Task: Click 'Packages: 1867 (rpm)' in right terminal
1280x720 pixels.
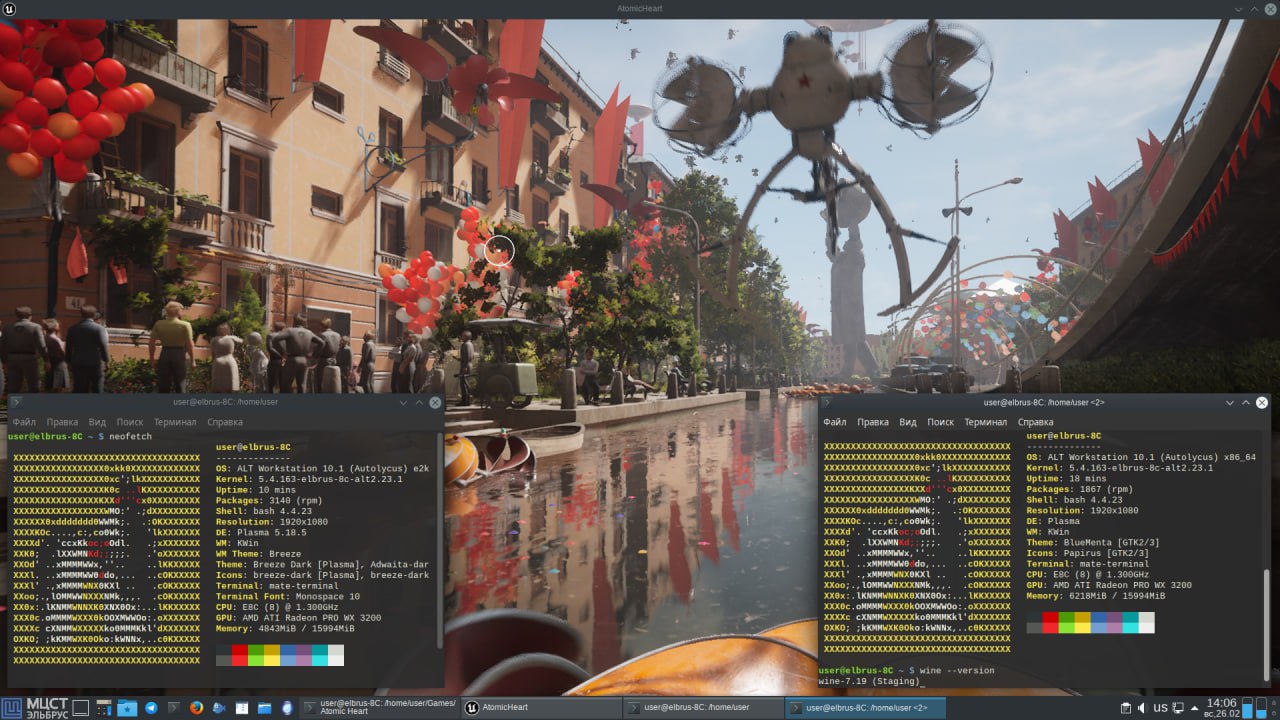Action: pyautogui.click(x=1079, y=490)
